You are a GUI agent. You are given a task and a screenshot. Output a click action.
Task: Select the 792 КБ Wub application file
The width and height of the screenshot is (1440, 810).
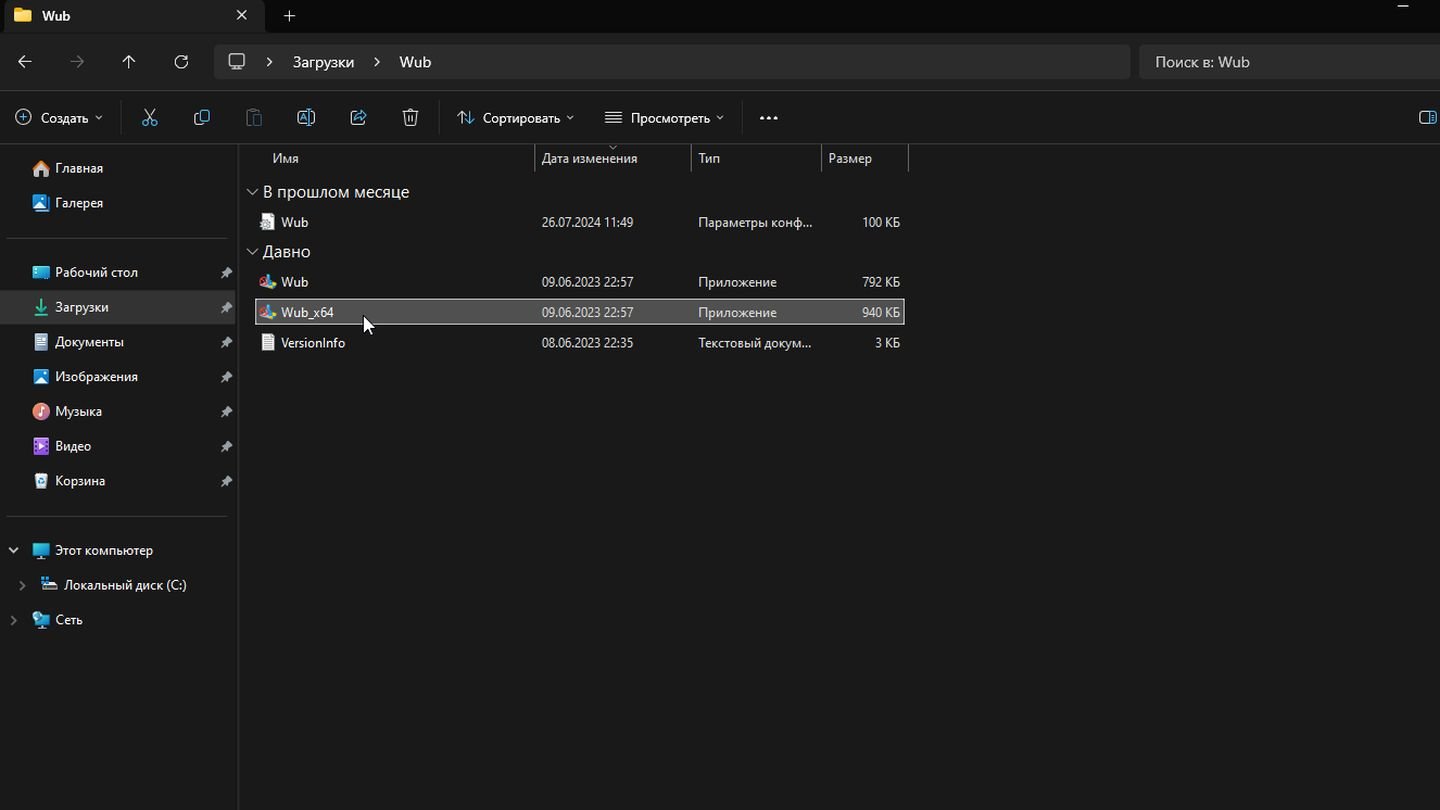coord(580,282)
